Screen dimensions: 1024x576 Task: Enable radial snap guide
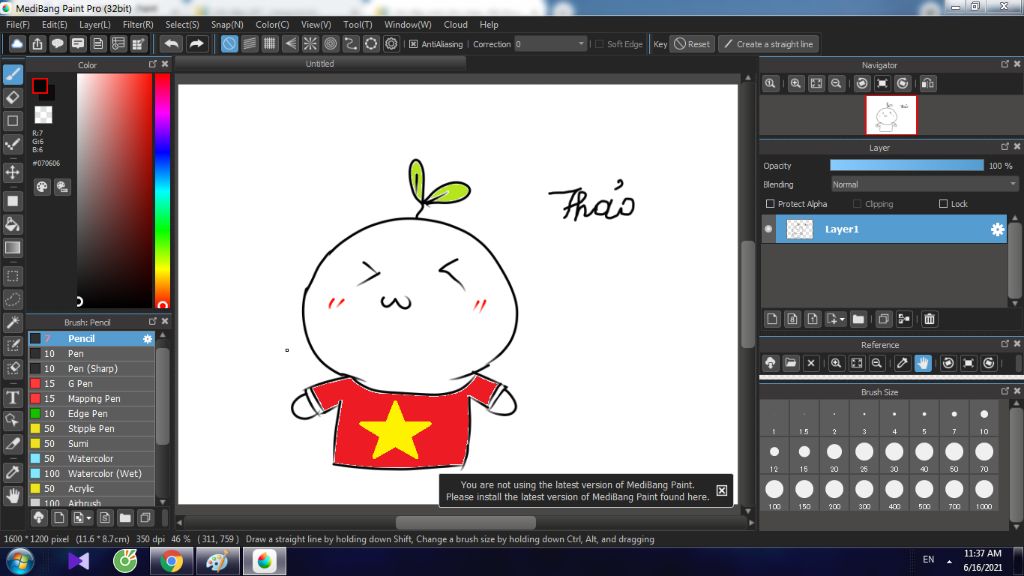tap(310, 44)
